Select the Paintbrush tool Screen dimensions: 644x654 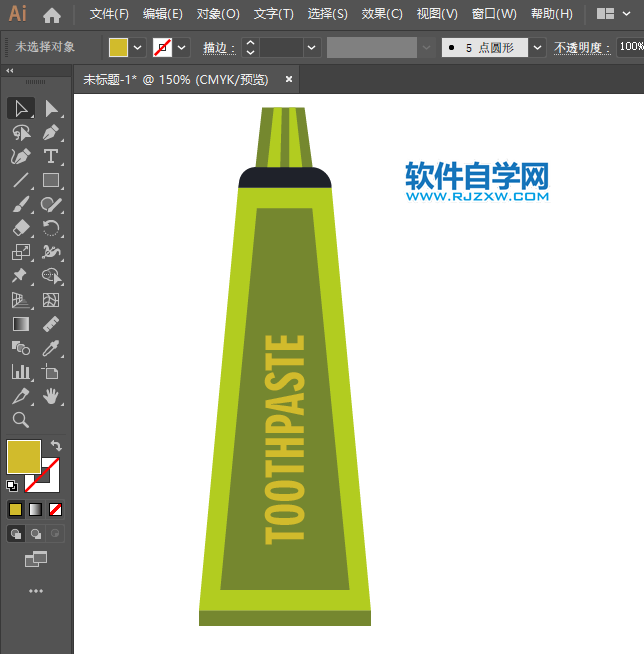pos(21,204)
